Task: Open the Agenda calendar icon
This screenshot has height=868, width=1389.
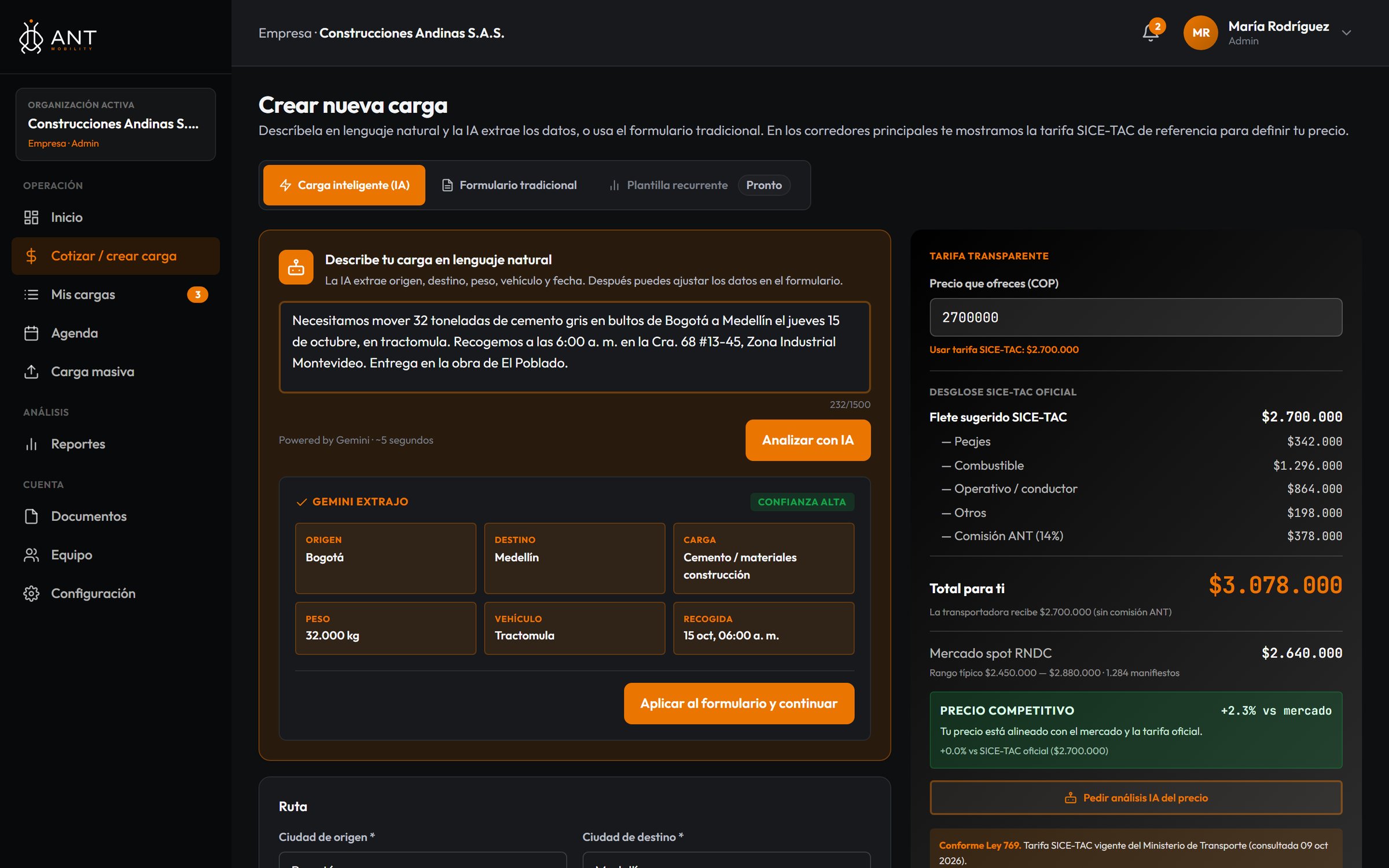Action: 31,333
